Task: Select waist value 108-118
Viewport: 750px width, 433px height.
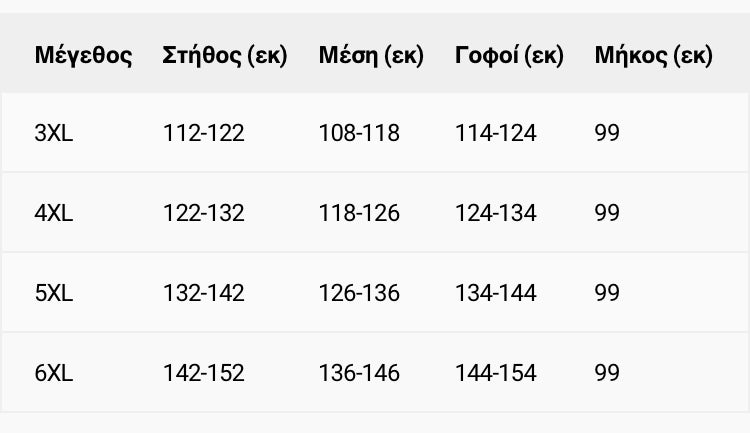Action: pos(359,133)
